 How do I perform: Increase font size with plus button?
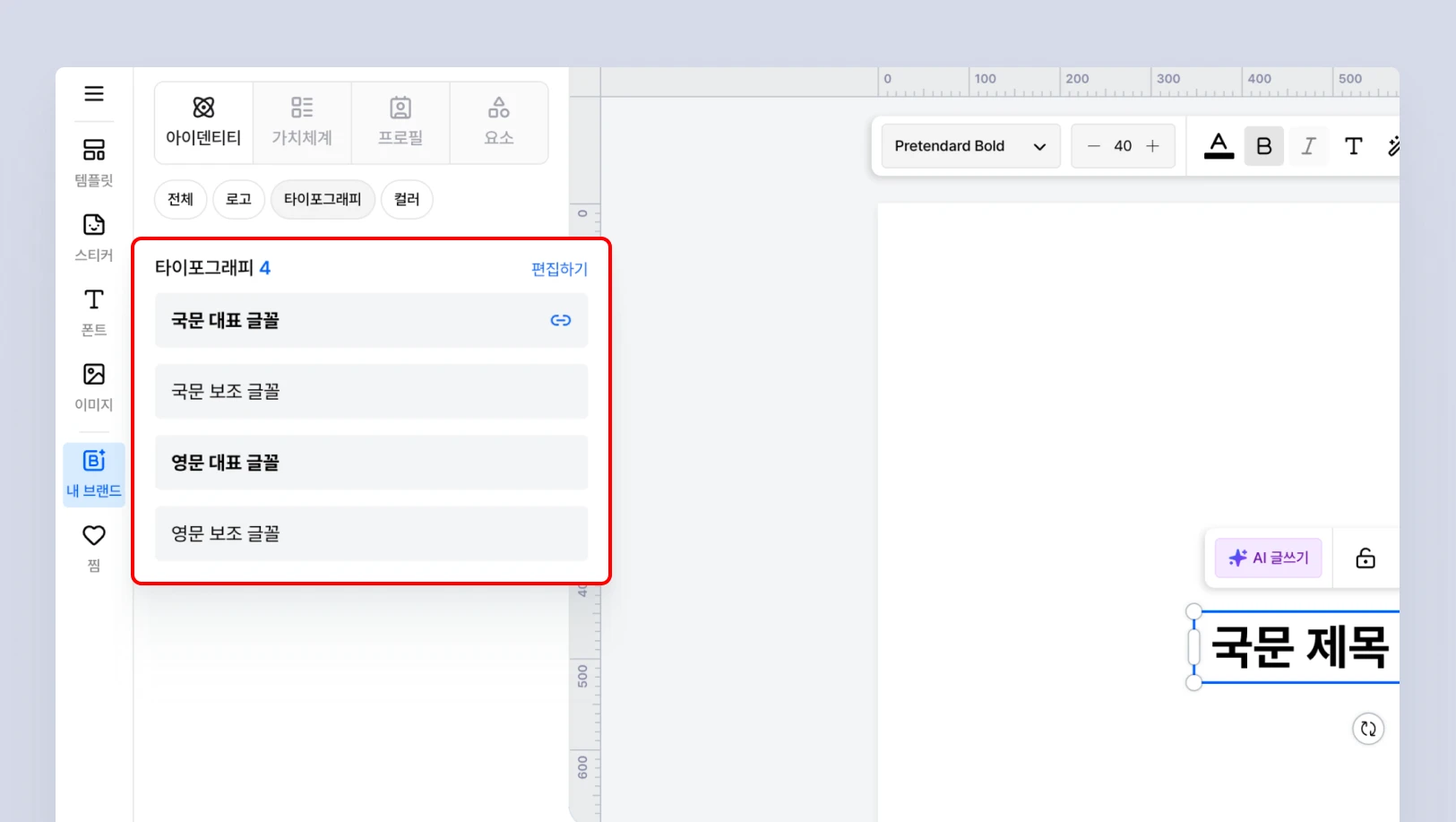1152,146
